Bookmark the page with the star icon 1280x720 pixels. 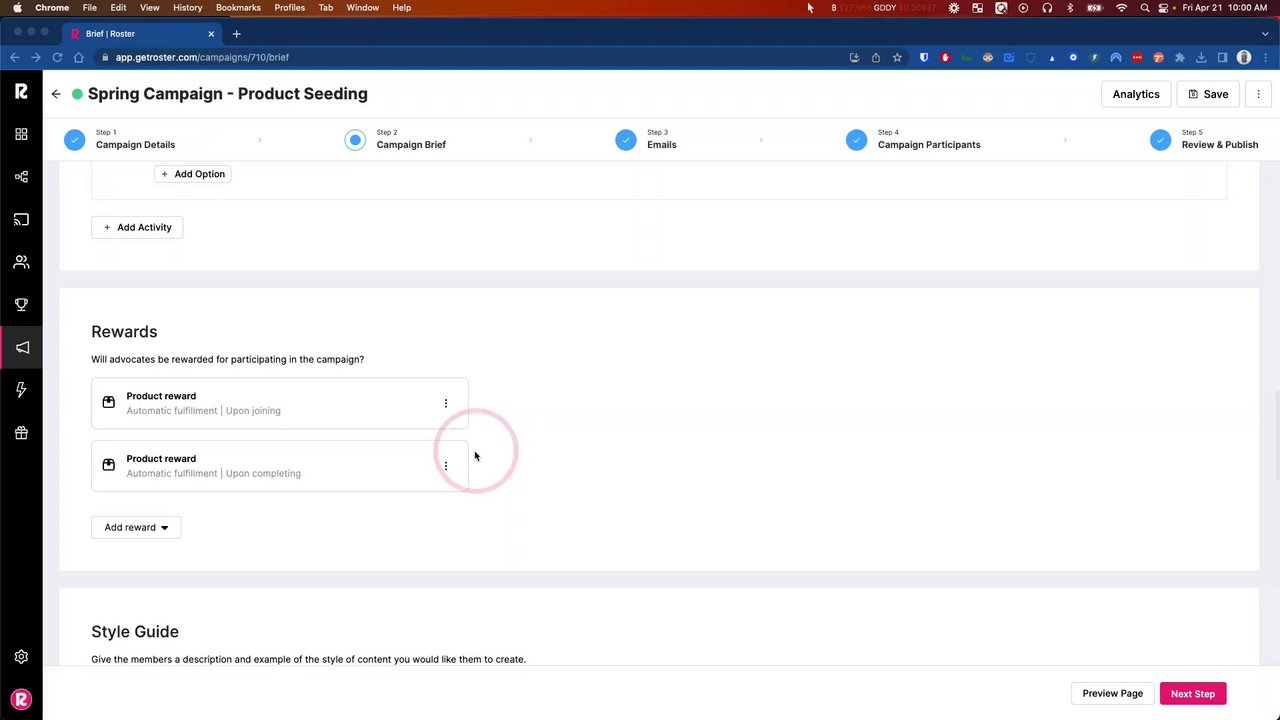897,57
